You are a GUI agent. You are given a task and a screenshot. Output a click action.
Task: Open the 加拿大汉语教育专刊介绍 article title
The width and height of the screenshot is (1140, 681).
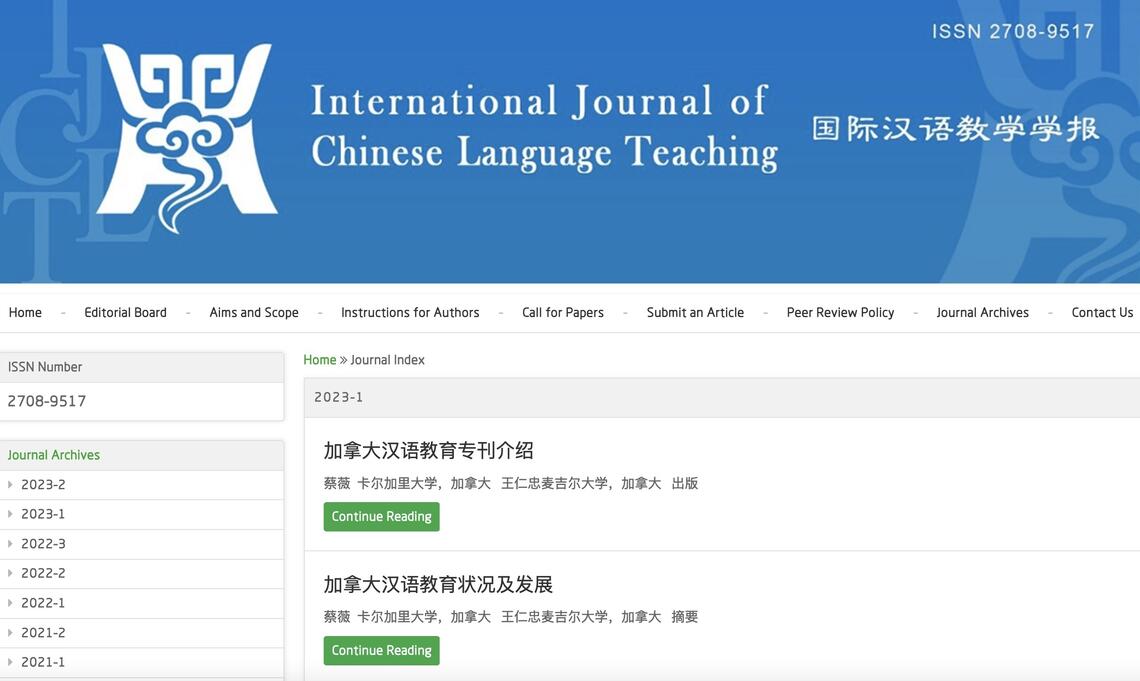click(x=428, y=451)
